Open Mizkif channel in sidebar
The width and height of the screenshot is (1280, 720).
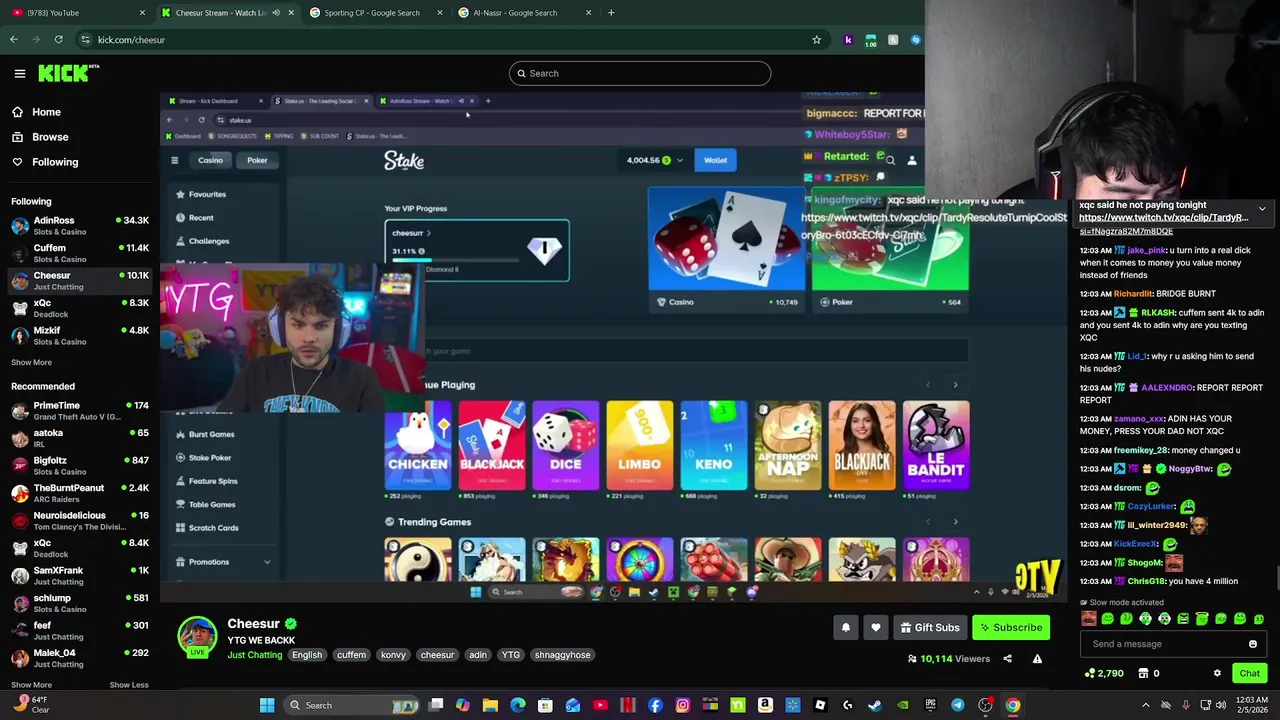click(80, 335)
